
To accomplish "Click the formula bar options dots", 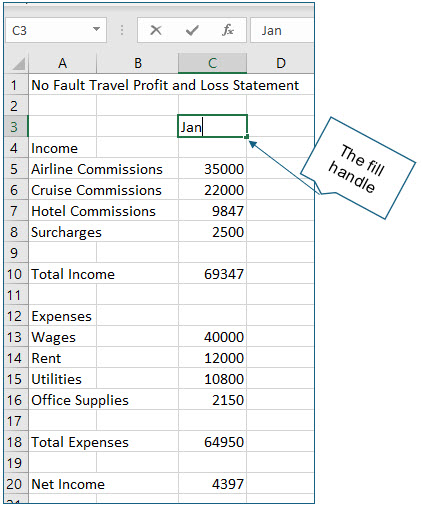I will 122,30.
